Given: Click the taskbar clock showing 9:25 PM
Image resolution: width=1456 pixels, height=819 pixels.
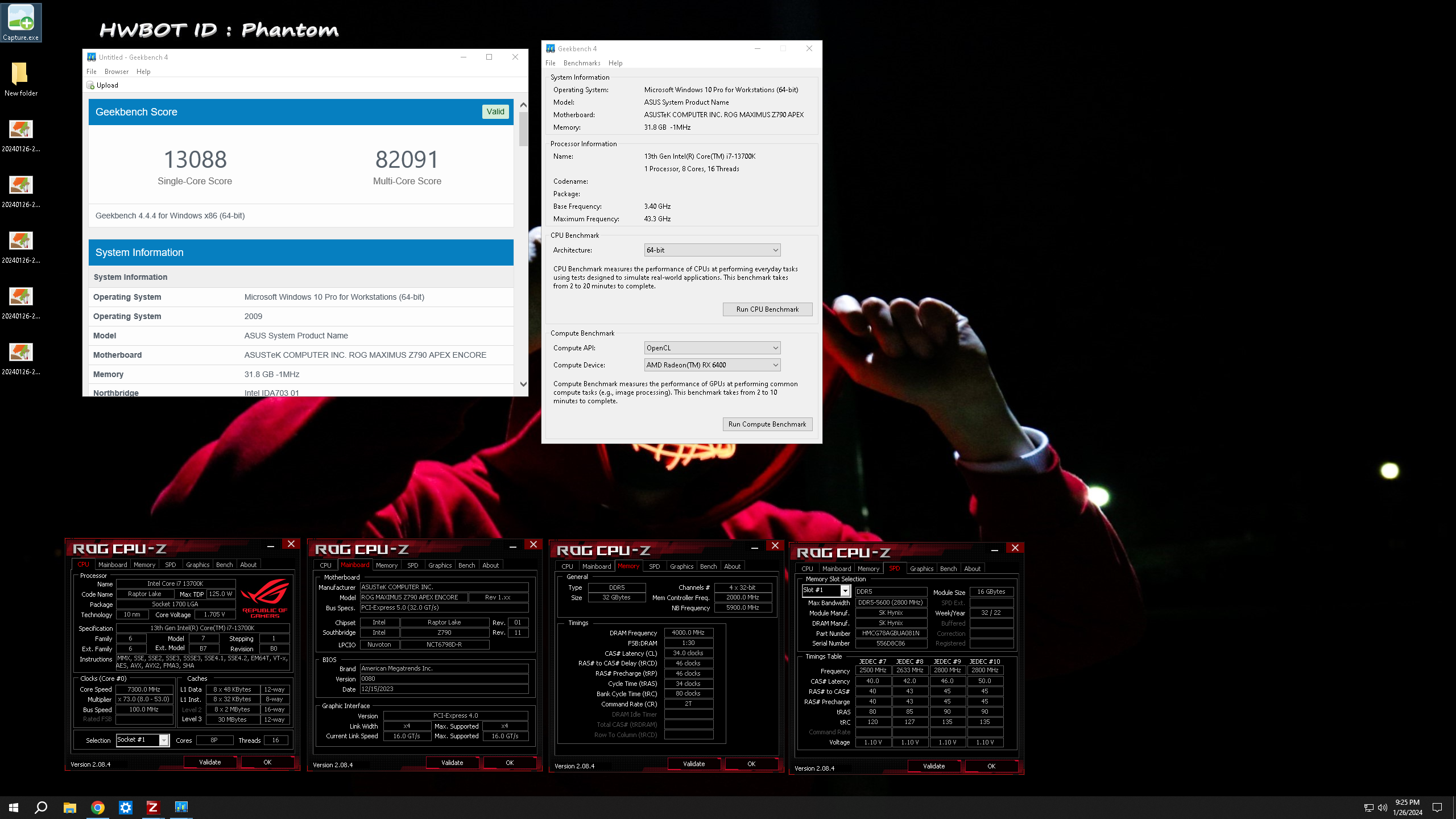Looking at the screenshot, I should click(1407, 808).
